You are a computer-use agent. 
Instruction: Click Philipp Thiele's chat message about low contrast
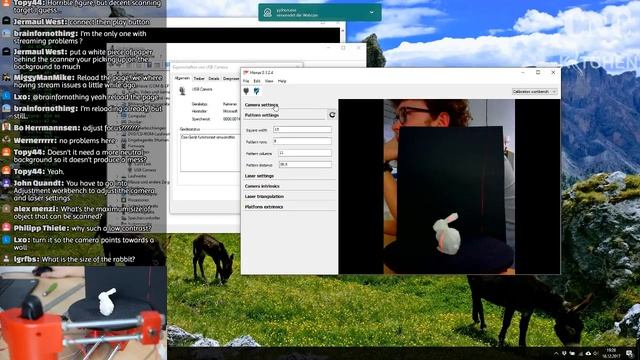coord(77,229)
